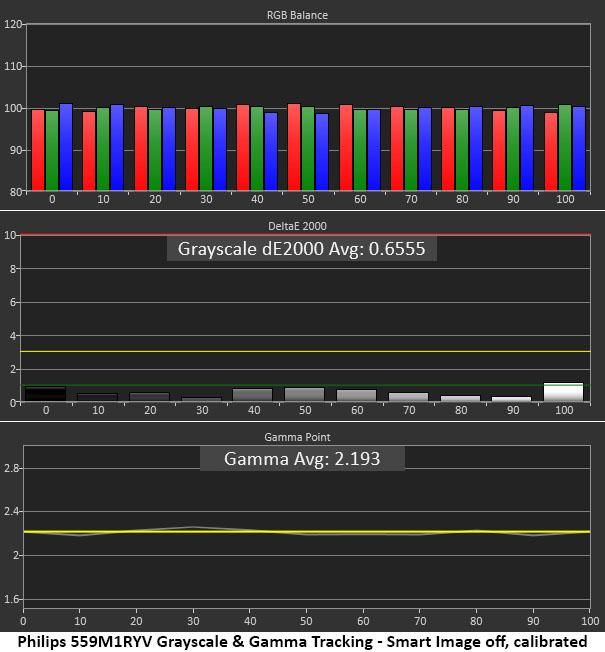
Task: Click the red limit line at DeltaE 10
Action: click(306, 235)
